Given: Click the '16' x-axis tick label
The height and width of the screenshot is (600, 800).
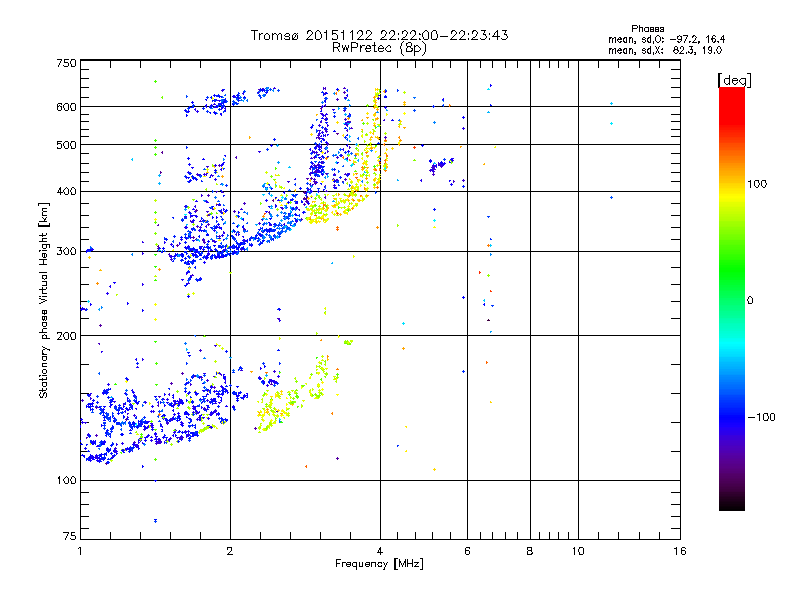Looking at the screenshot, I should (680, 551).
